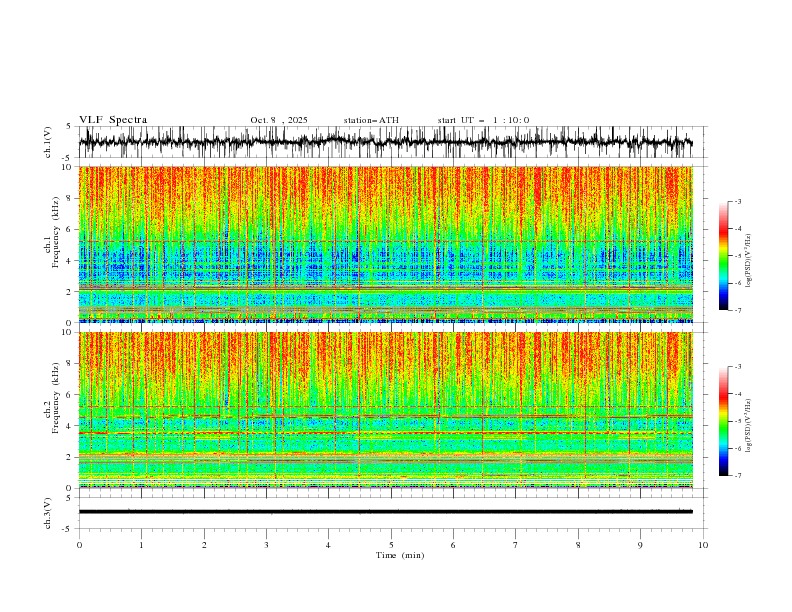This screenshot has height=612, width=792.
Task: Click the ch.1(V) axis "5" tick label
Action: coord(69,127)
